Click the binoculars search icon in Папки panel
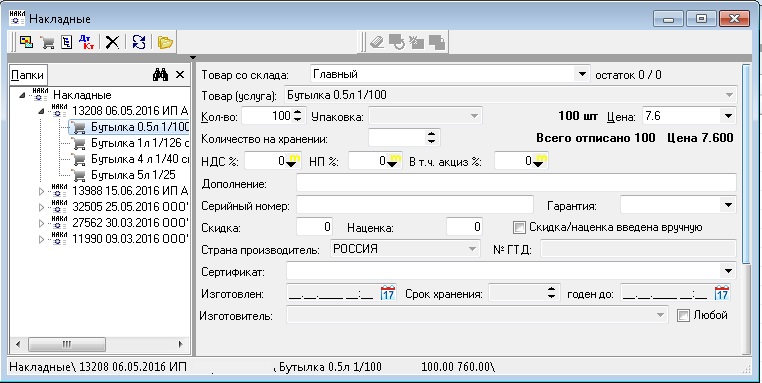Screen dimensions: 762x383 tap(160, 75)
